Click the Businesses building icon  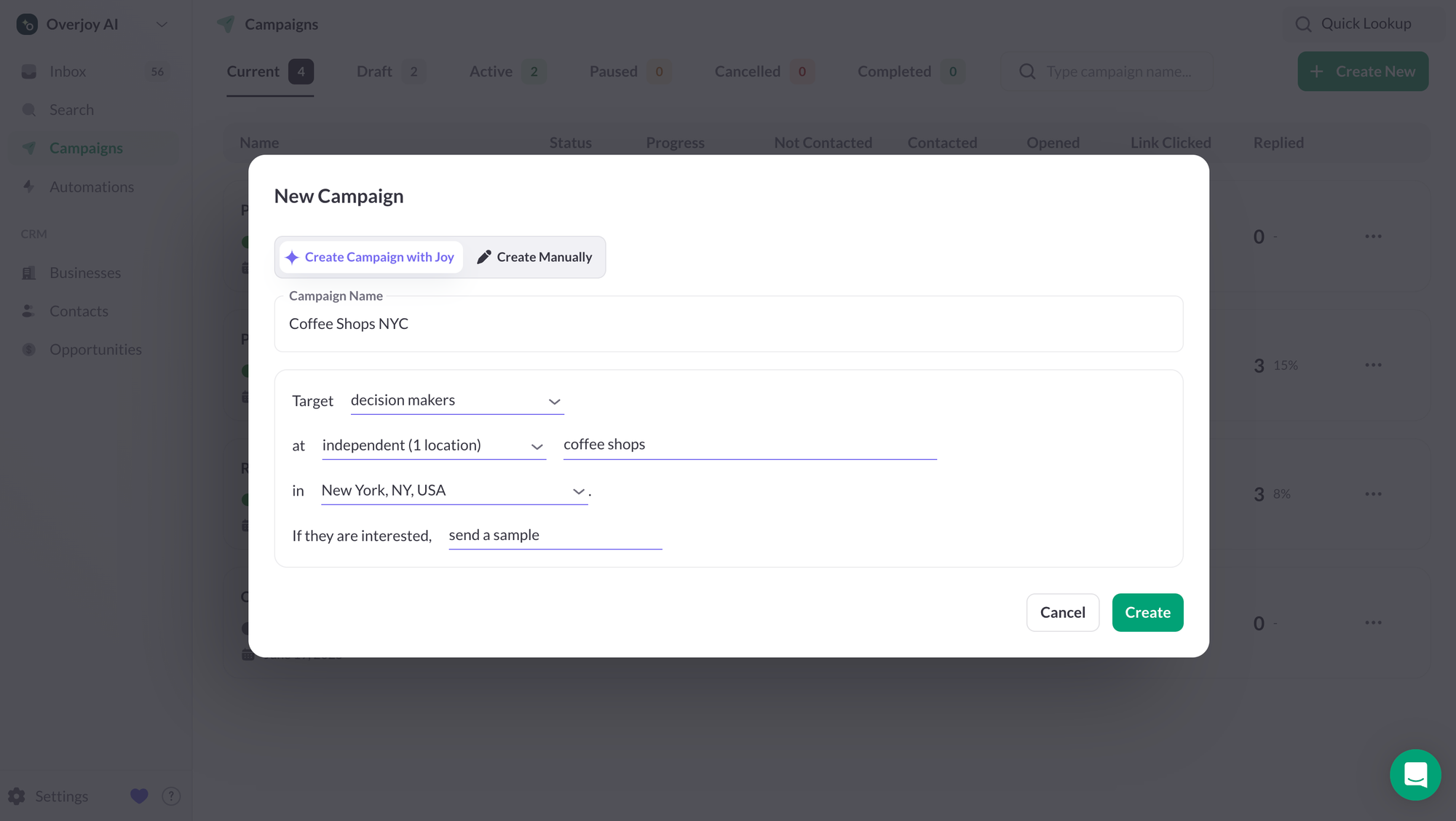[29, 273]
